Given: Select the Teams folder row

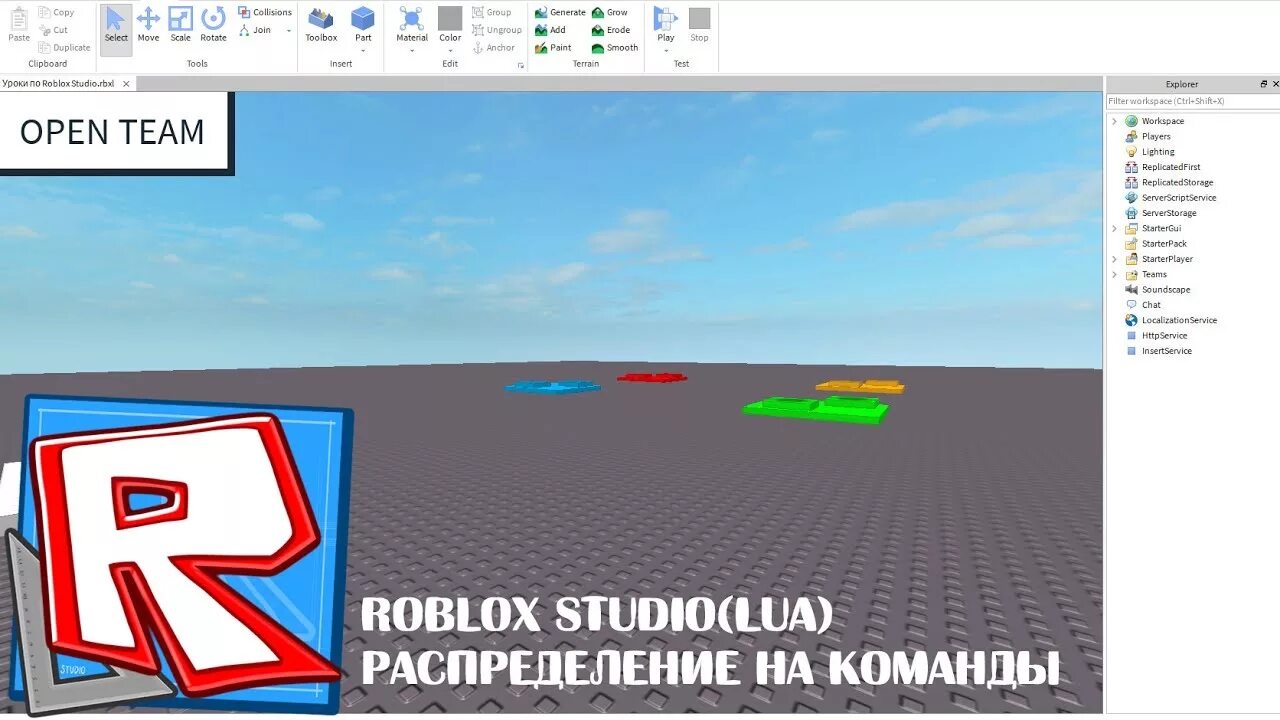Looking at the screenshot, I should [x=1154, y=274].
